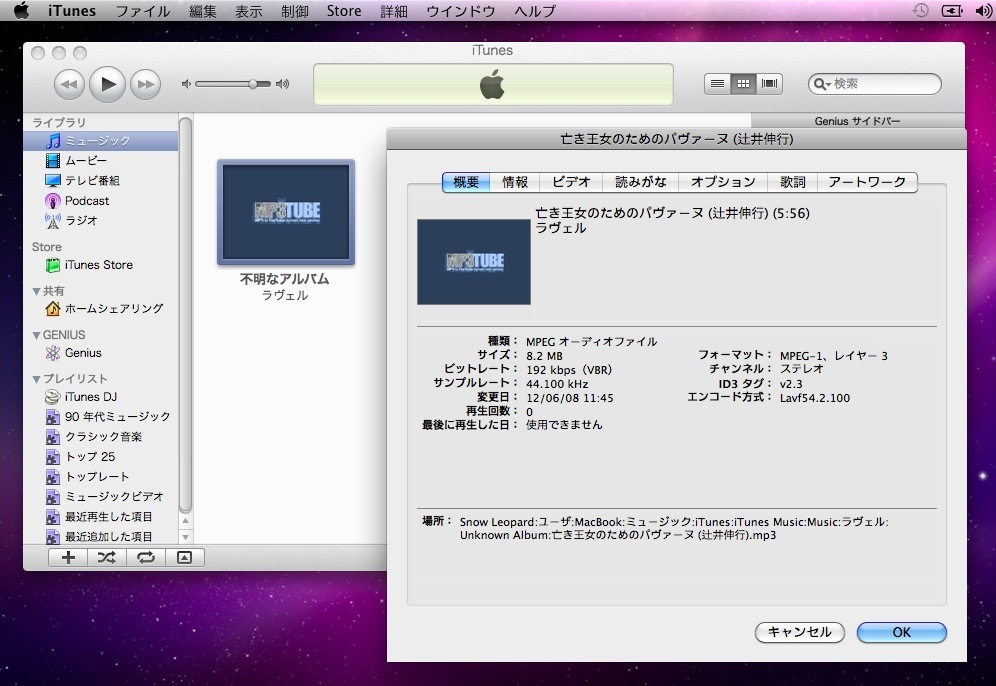Open iTunes Store in sidebar
Screen dimensions: 996x686
pos(98,265)
